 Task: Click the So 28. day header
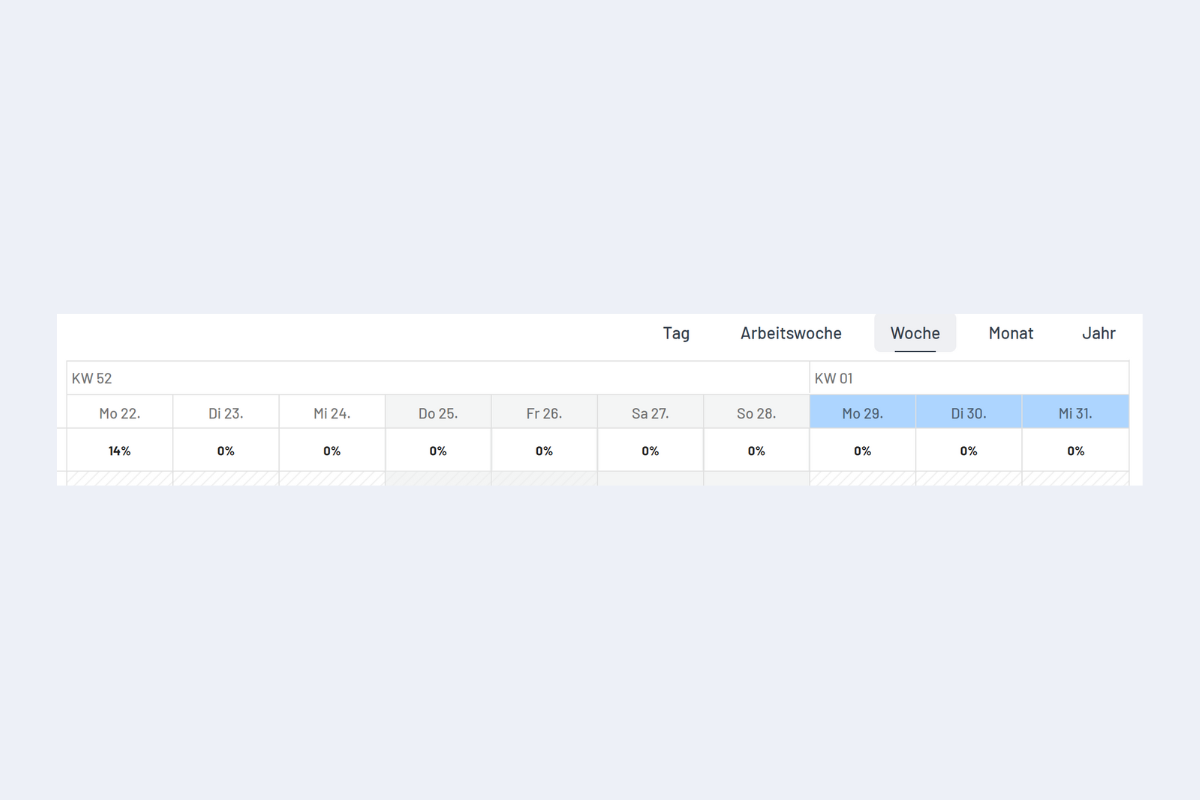click(756, 413)
